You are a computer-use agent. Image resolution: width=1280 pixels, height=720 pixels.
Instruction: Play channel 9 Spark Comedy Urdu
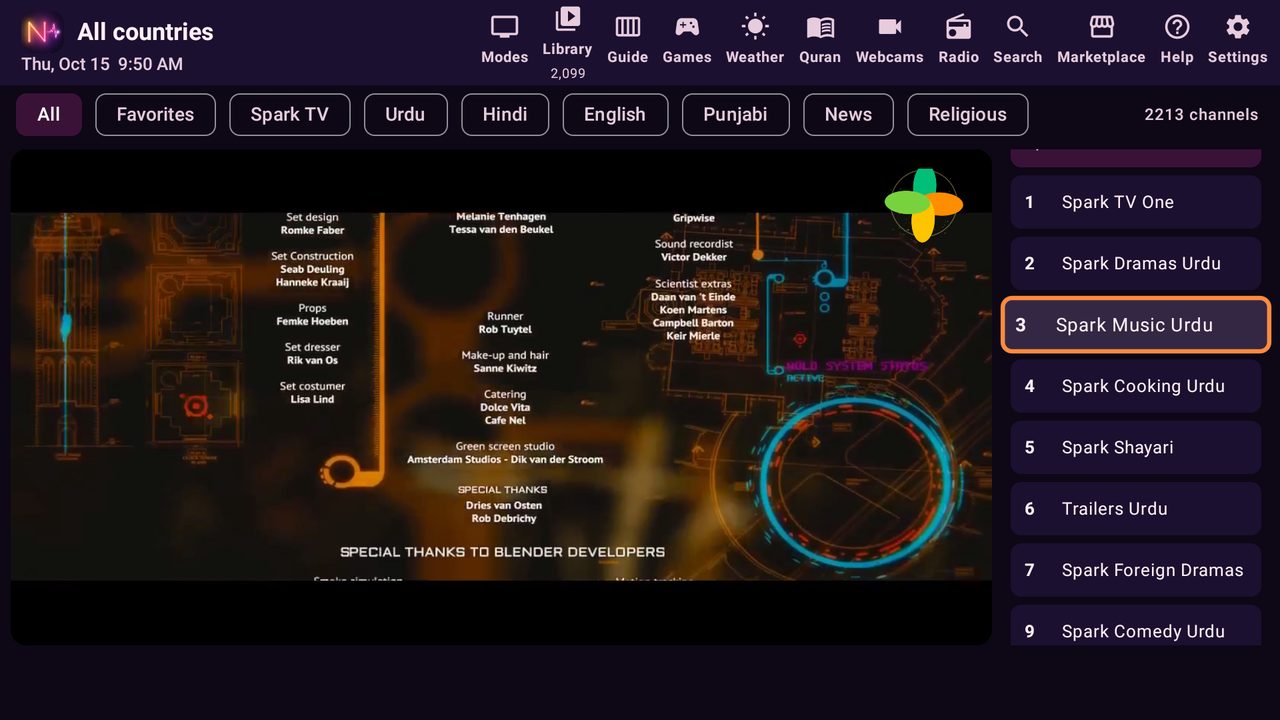(x=1136, y=626)
